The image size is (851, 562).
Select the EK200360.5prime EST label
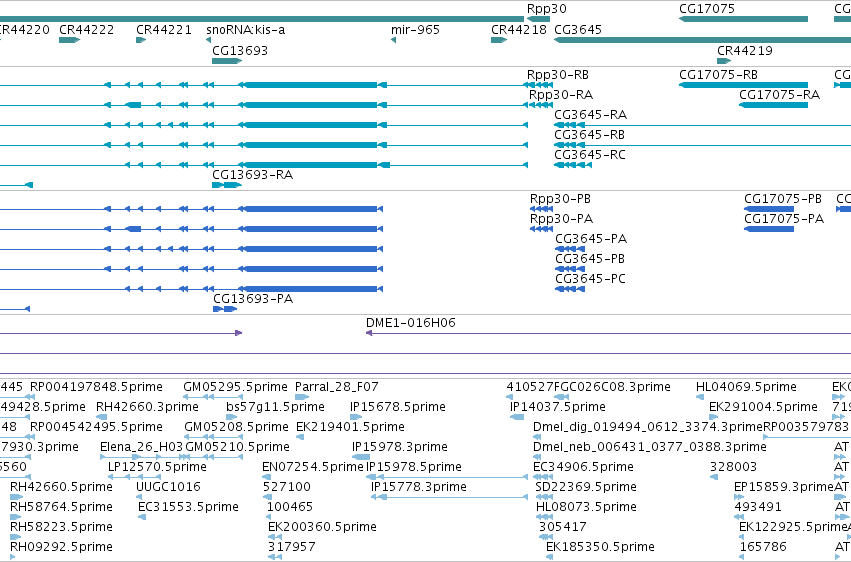coord(322,527)
